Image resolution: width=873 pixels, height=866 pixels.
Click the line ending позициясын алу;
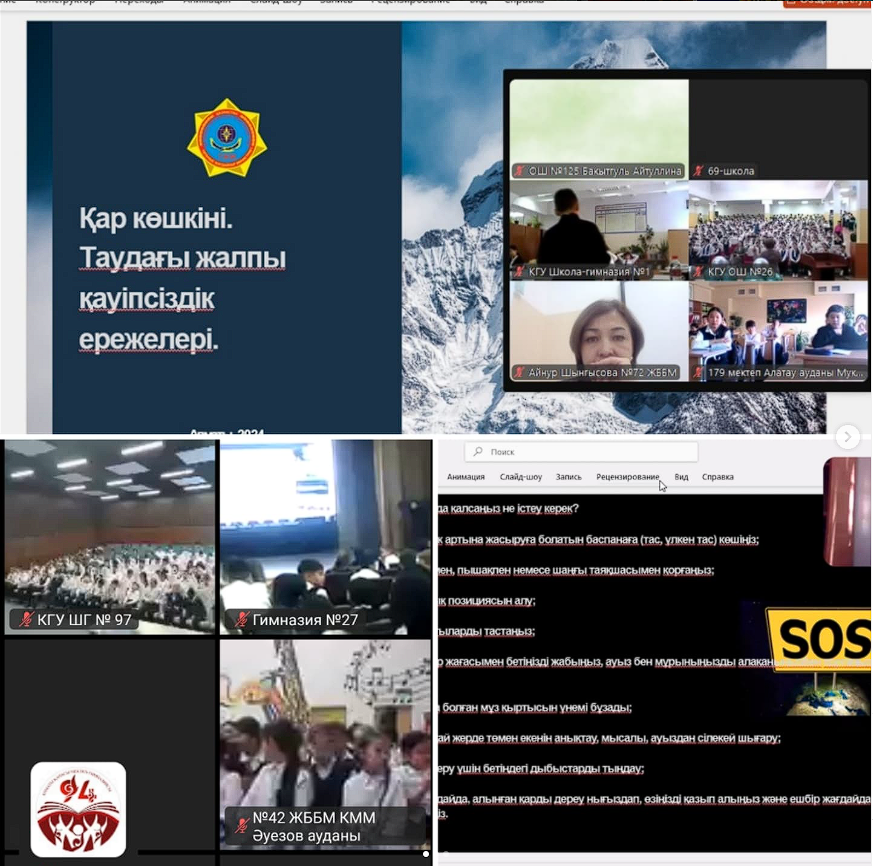[487, 601]
